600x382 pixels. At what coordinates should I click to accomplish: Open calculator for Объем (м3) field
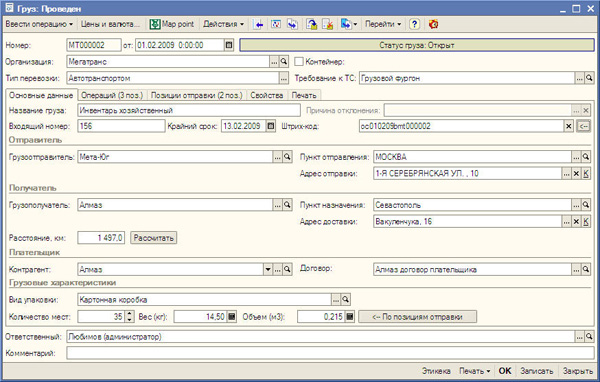pyautogui.click(x=350, y=317)
